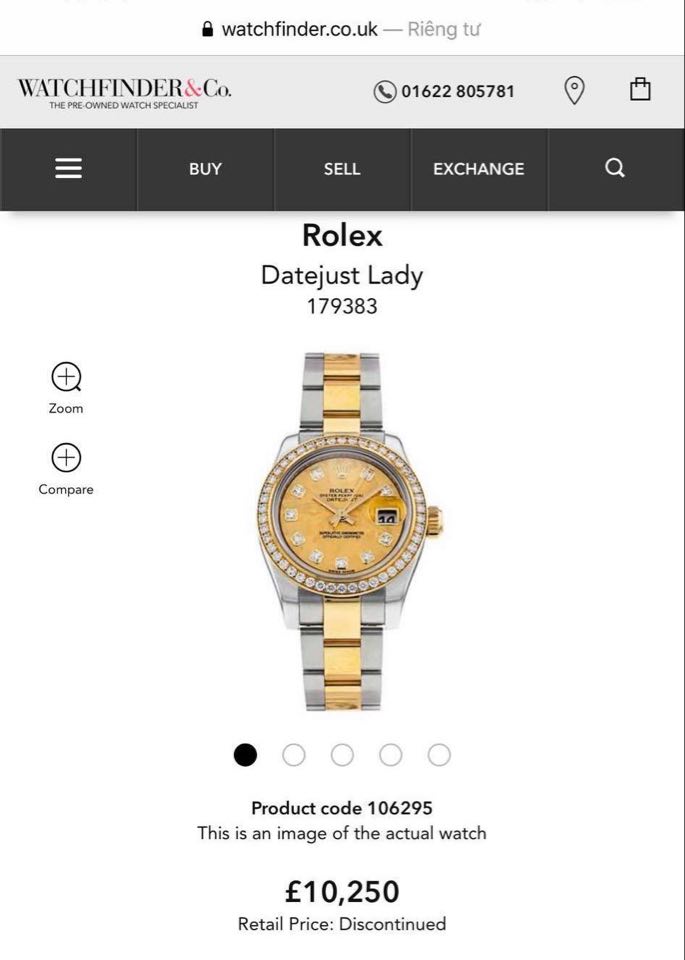Screen dimensions: 685x960
Task: Tap the padlock icon in address bar
Action: coord(208,29)
